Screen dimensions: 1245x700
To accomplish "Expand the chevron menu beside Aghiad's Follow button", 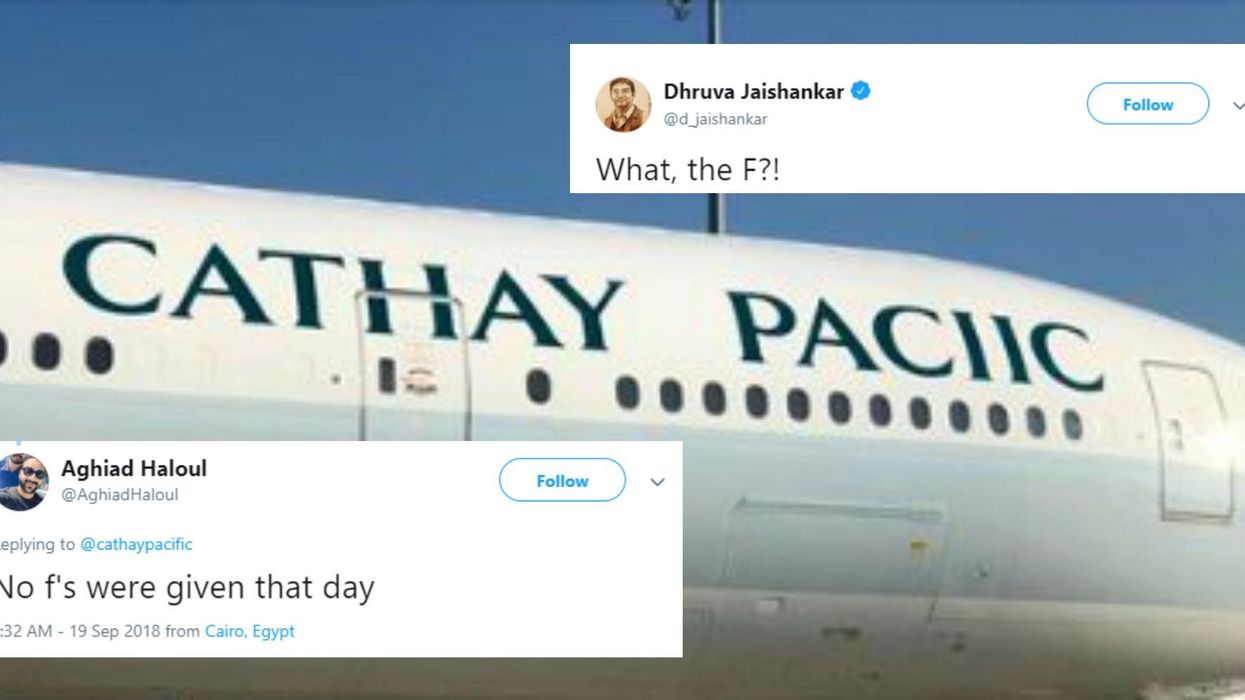I will point(657,482).
